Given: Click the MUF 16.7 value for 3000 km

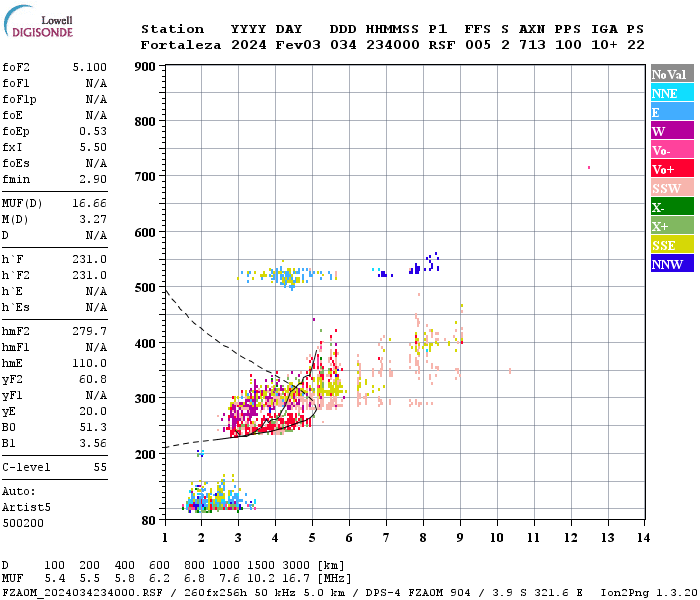Looking at the screenshot, I should tap(296, 579).
